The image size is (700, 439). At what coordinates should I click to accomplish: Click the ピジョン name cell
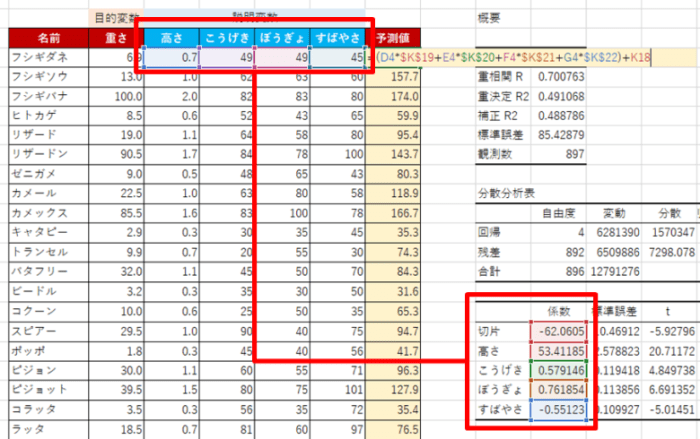point(49,370)
